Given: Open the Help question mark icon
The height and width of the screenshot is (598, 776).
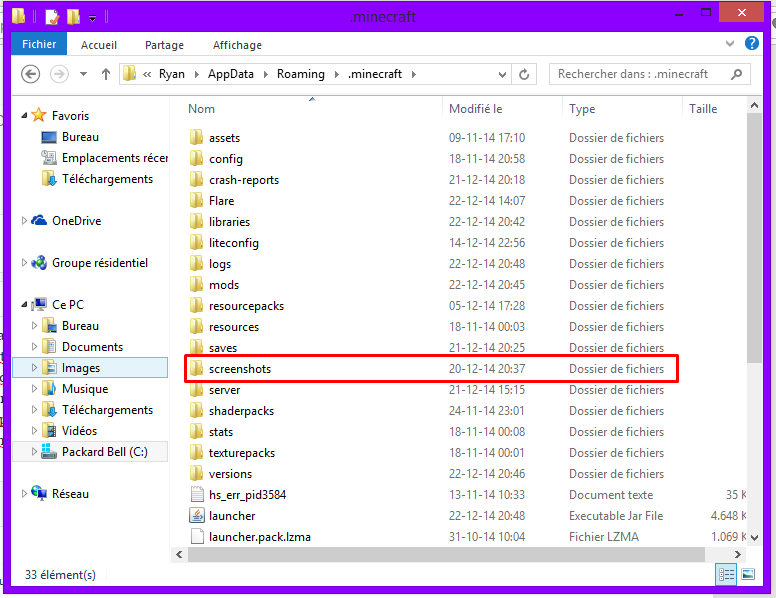Looking at the screenshot, I should (x=752, y=44).
